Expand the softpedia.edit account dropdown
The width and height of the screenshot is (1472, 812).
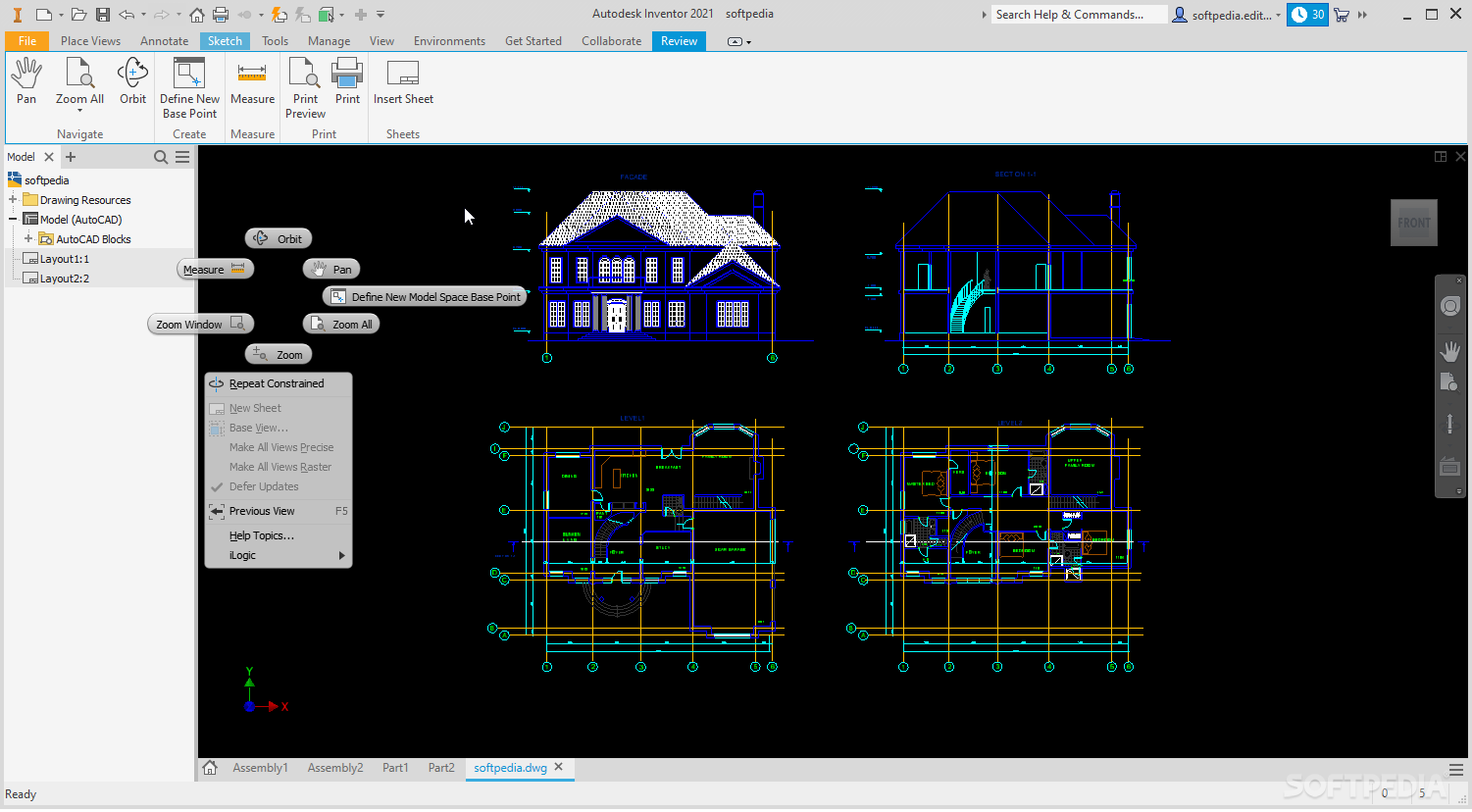coord(1278,15)
